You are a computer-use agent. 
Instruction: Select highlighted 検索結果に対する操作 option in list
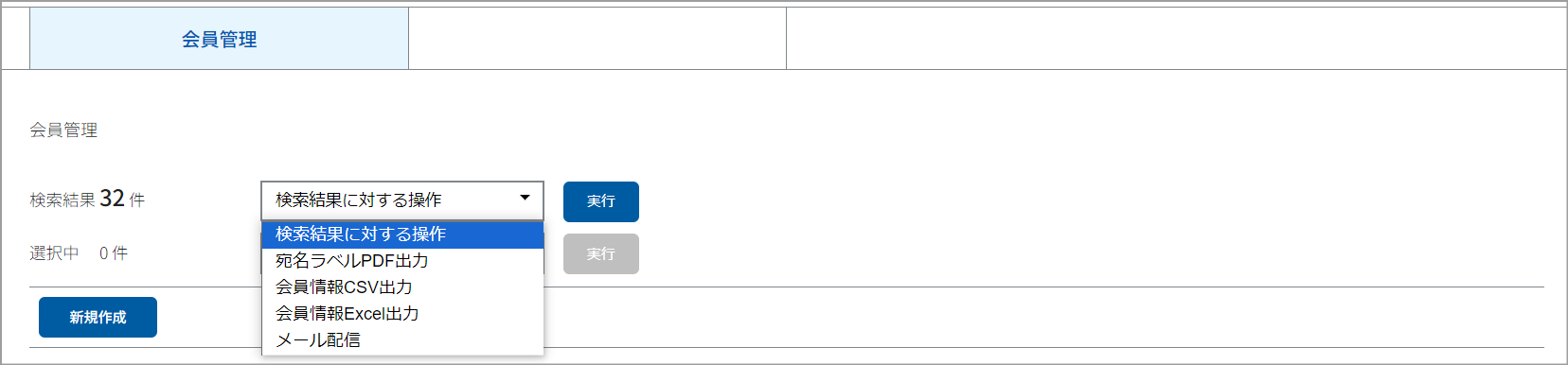tap(402, 235)
